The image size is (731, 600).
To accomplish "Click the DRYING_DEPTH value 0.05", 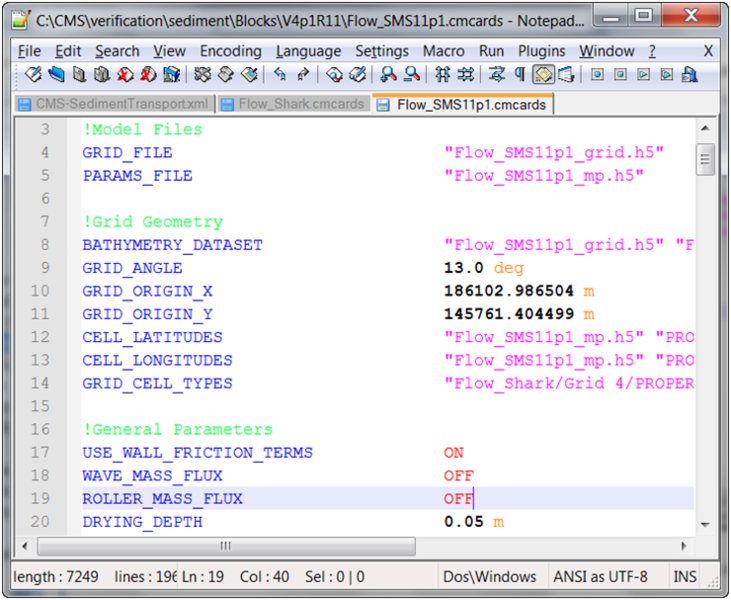I will click(463, 522).
